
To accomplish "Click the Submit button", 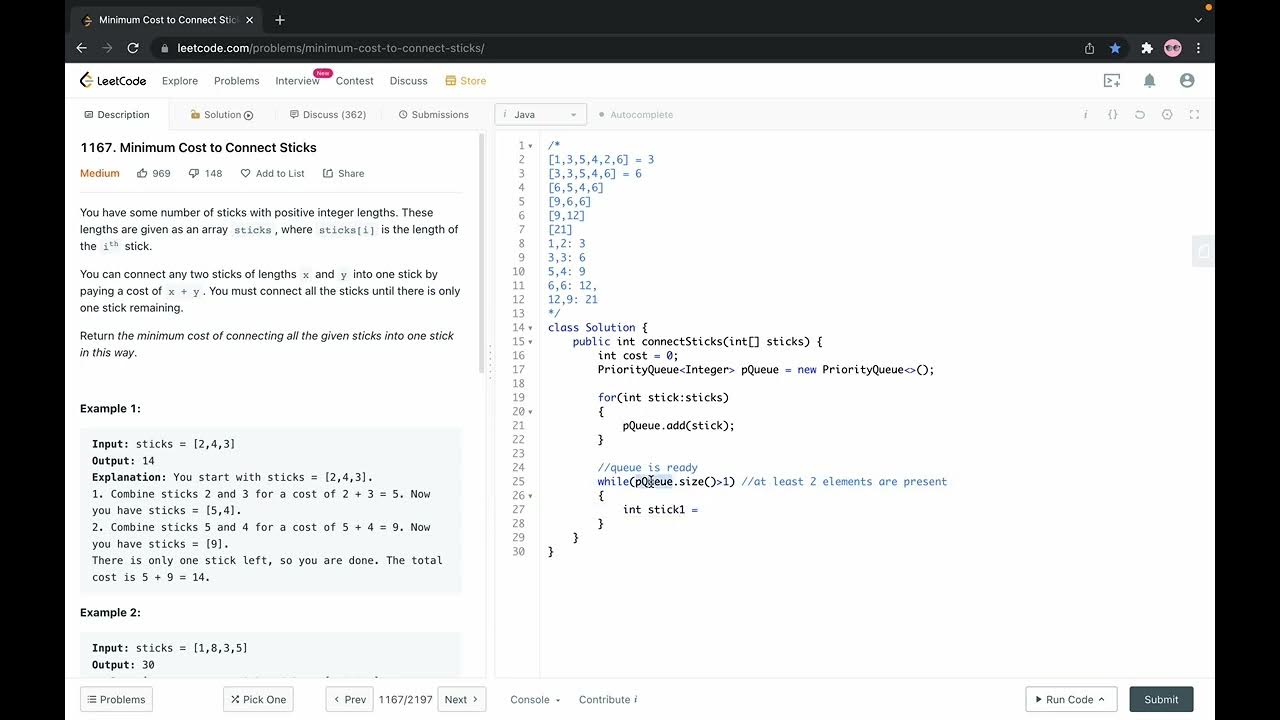I will pos(1161,700).
